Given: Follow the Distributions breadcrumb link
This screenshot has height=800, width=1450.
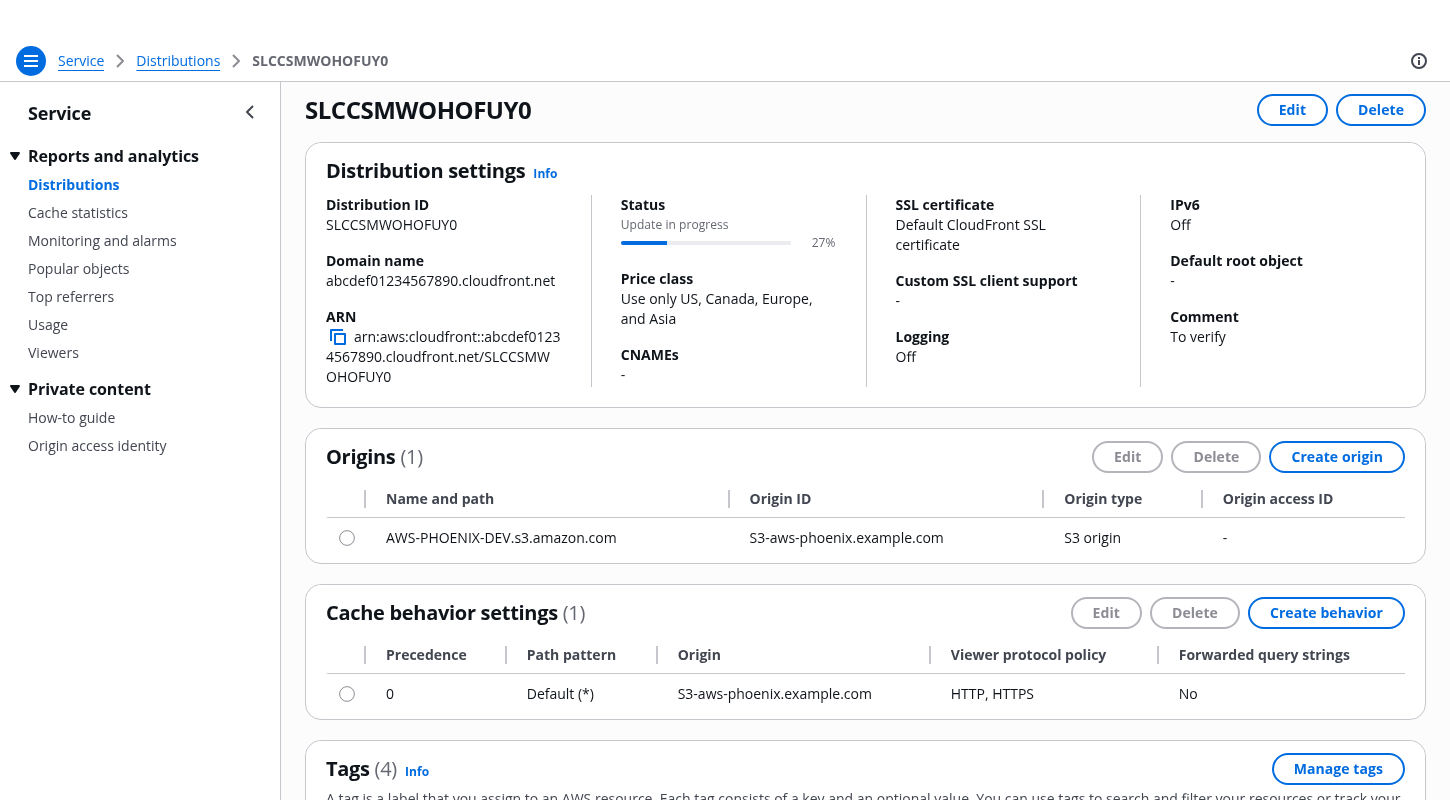Looking at the screenshot, I should click(x=178, y=61).
